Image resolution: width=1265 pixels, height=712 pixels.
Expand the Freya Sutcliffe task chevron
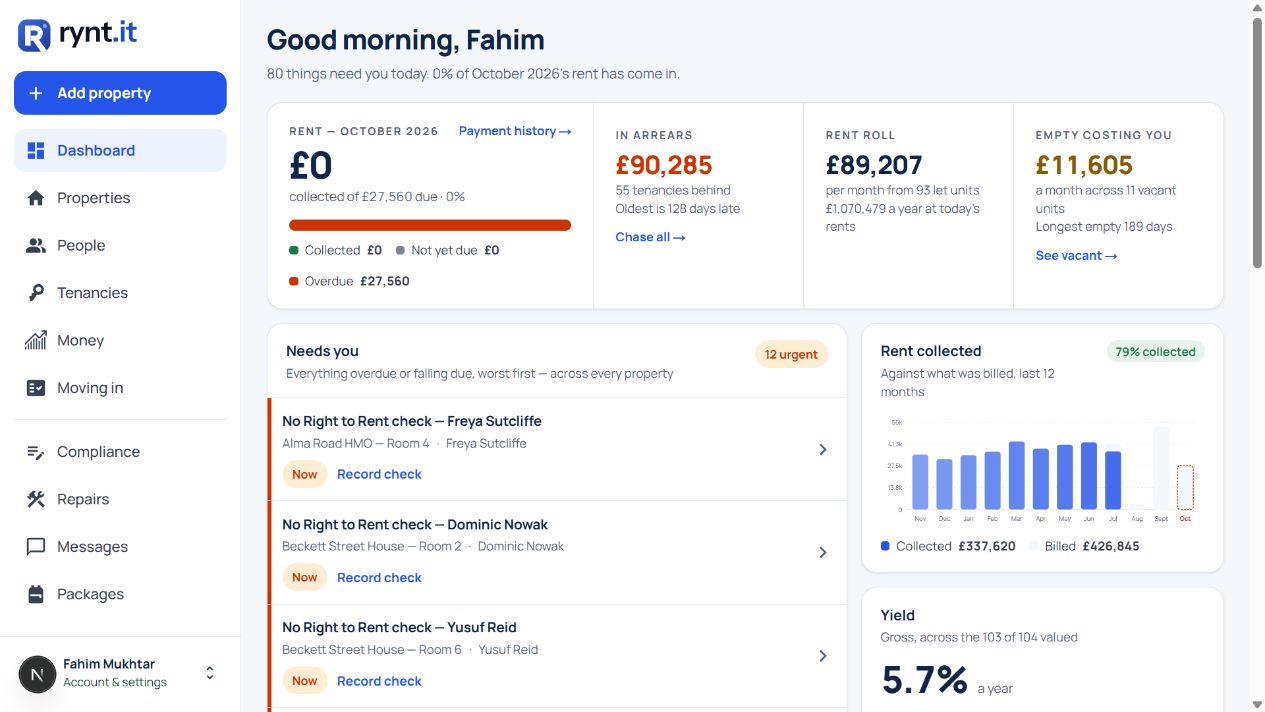[x=823, y=450]
